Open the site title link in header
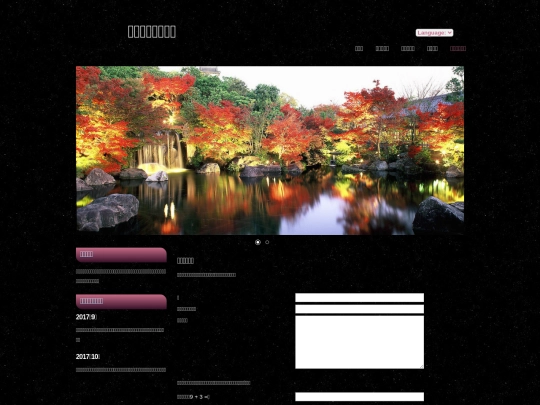Screen dimensions: 540x405 (x=152, y=32)
